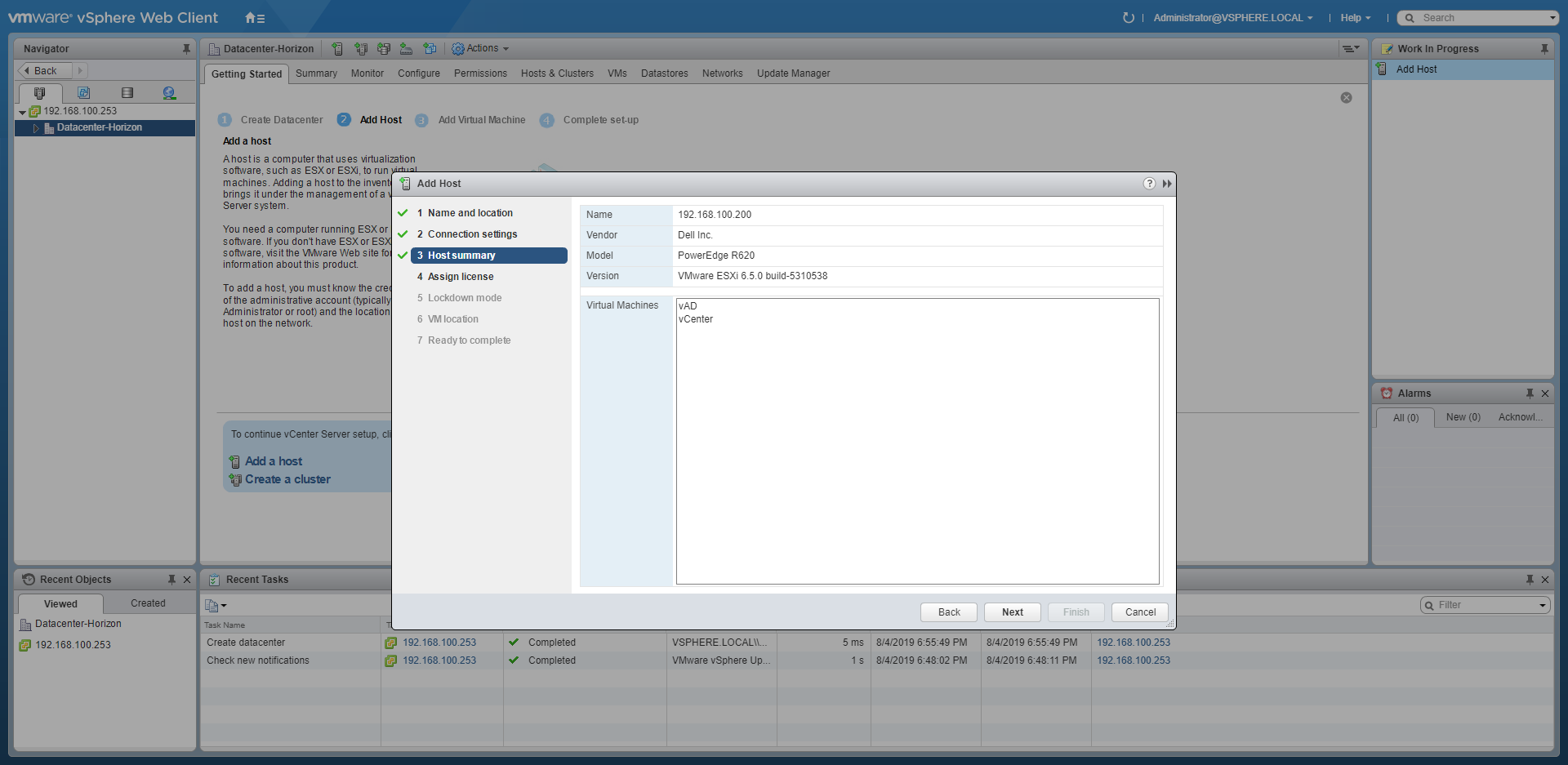This screenshot has height=765, width=1568.
Task: Switch to the Hosts & Clusters tab
Action: coord(557,73)
